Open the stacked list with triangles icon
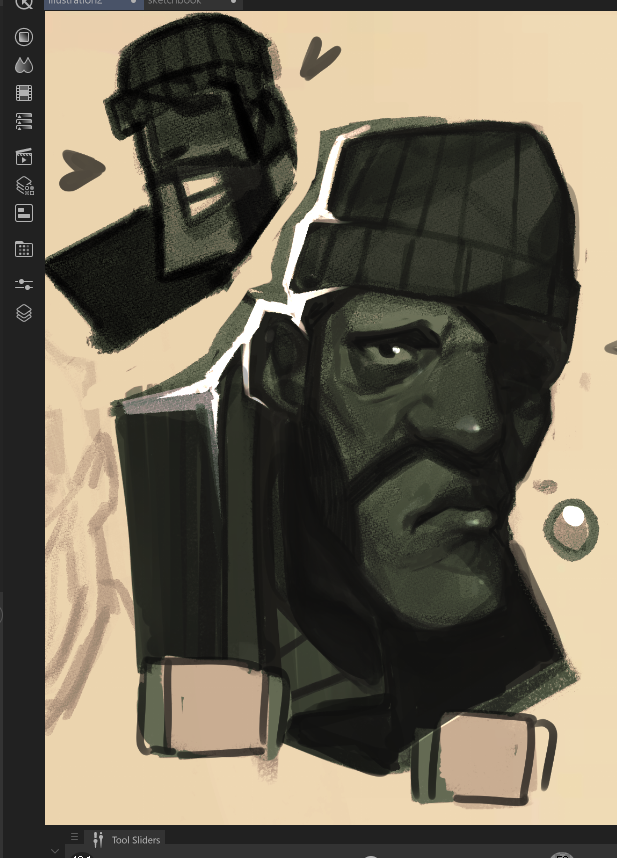Image resolution: width=617 pixels, height=858 pixels. tap(24, 121)
